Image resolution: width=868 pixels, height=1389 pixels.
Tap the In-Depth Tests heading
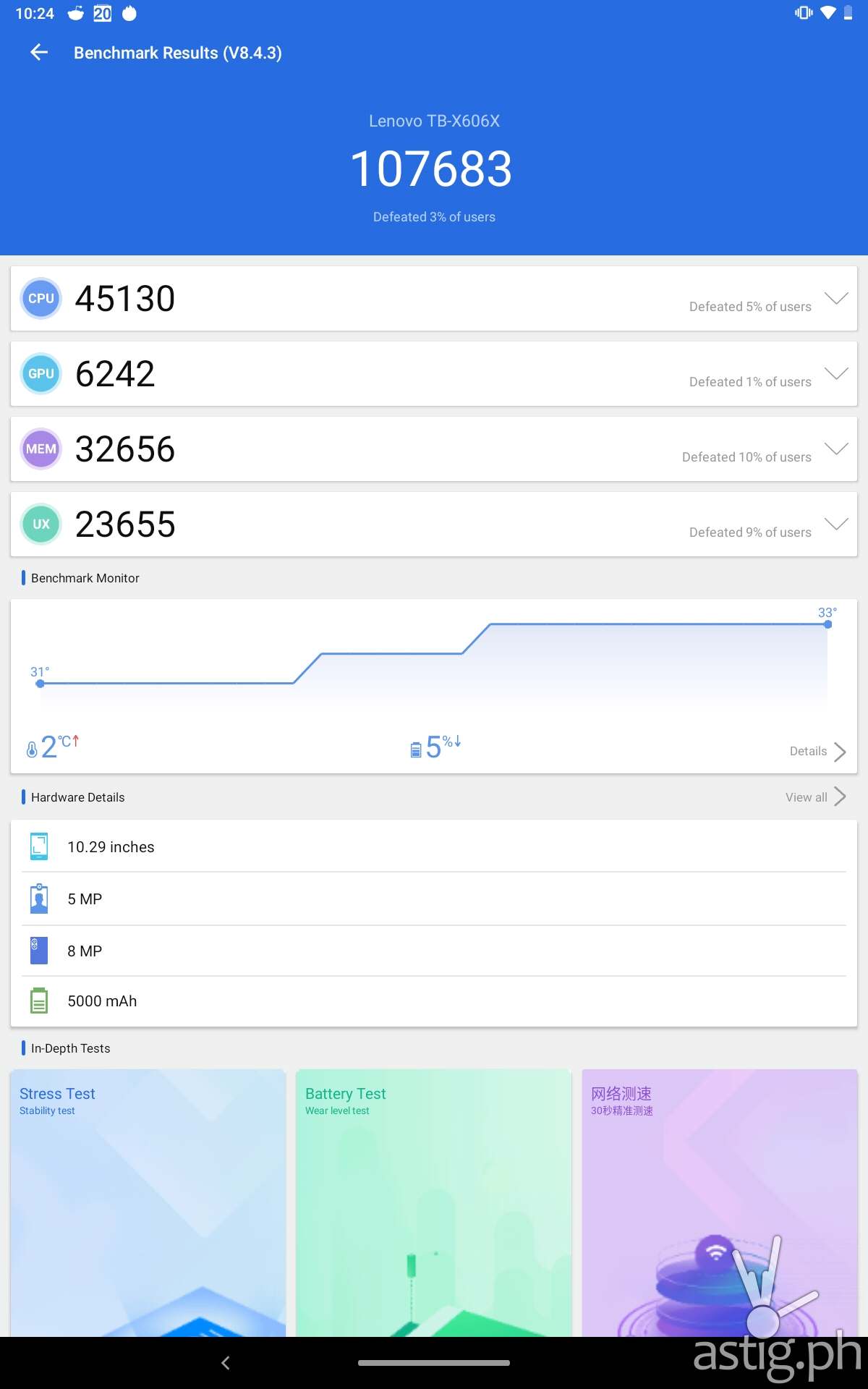coord(71,1048)
